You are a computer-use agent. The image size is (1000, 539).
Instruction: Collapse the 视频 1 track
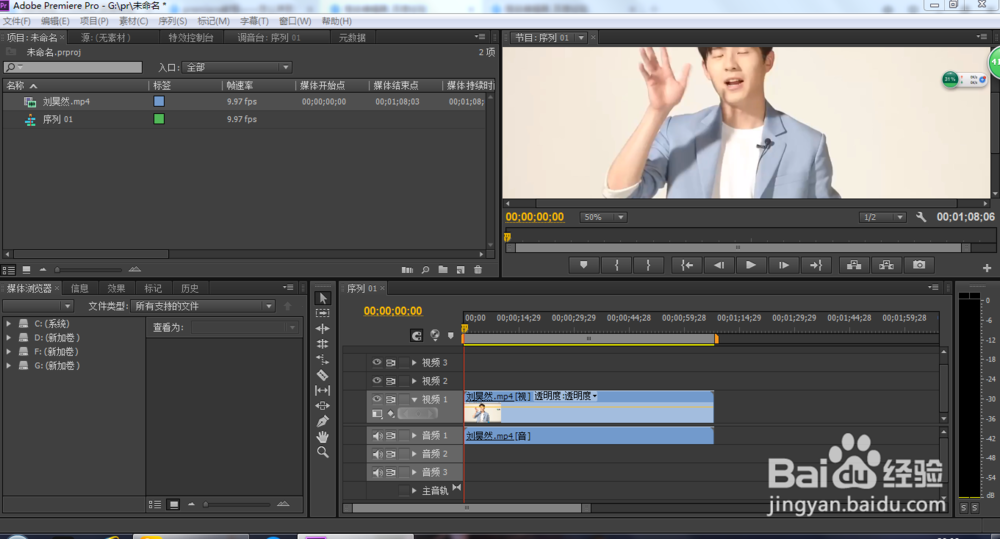(415, 399)
